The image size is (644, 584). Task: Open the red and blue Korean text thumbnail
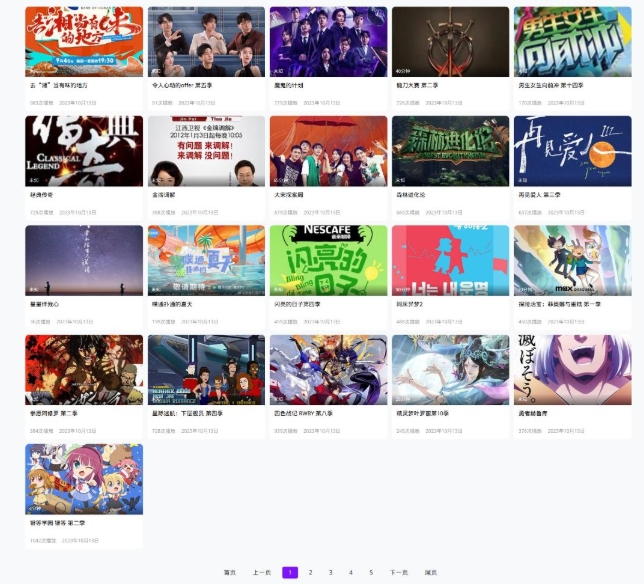coord(451,260)
